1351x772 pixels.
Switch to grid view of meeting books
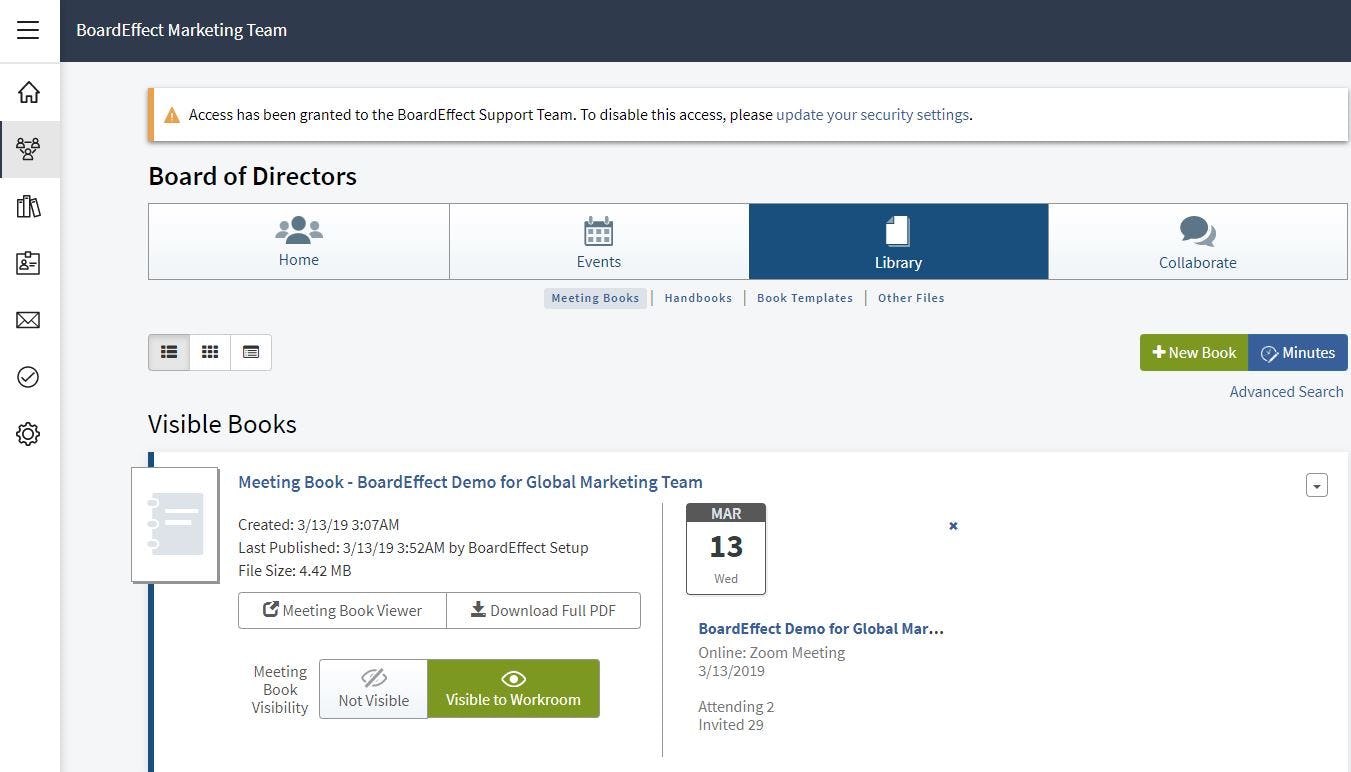(x=210, y=352)
